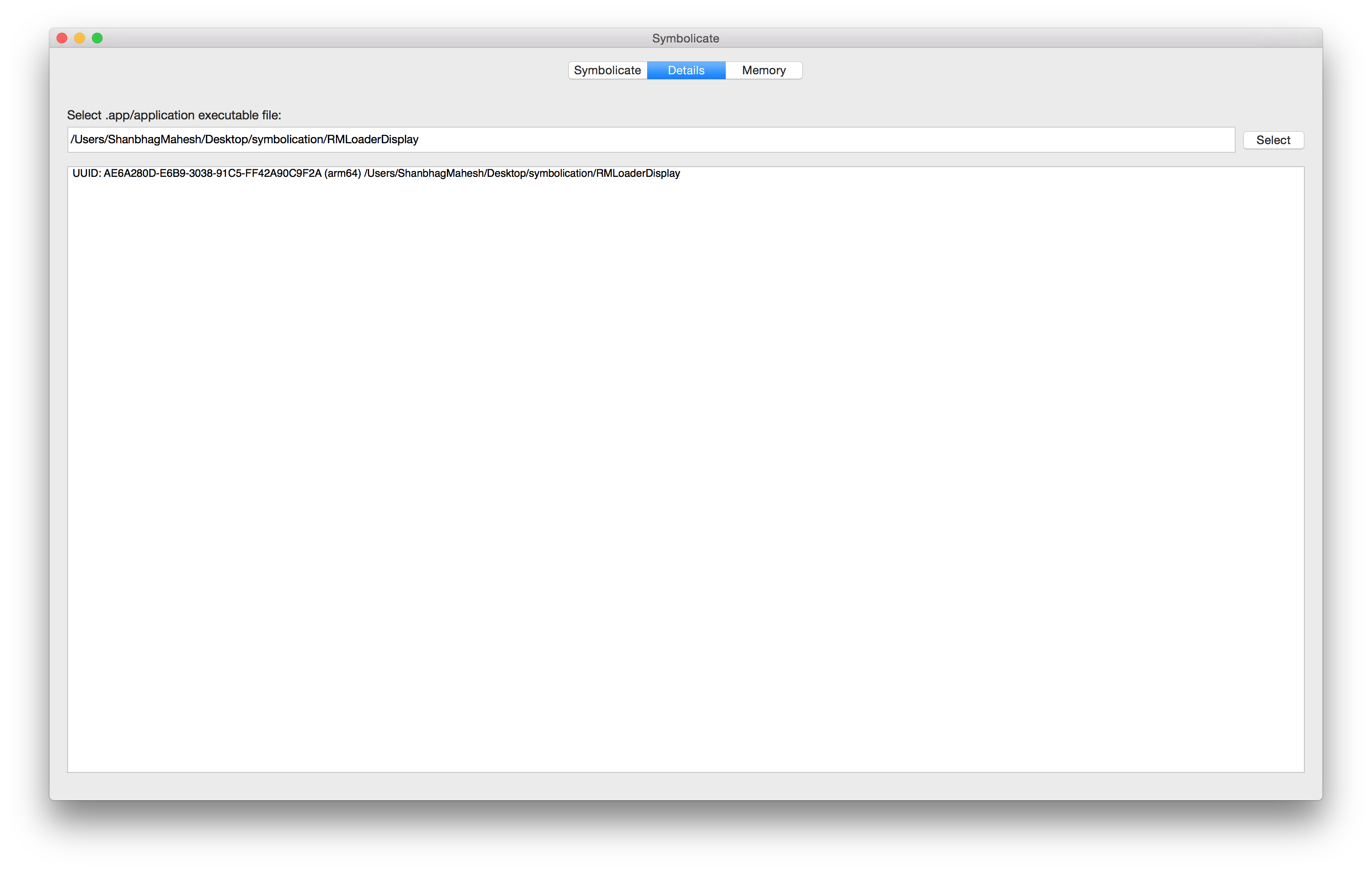Click 'Desktop' folder name in path field

click(x=226, y=140)
